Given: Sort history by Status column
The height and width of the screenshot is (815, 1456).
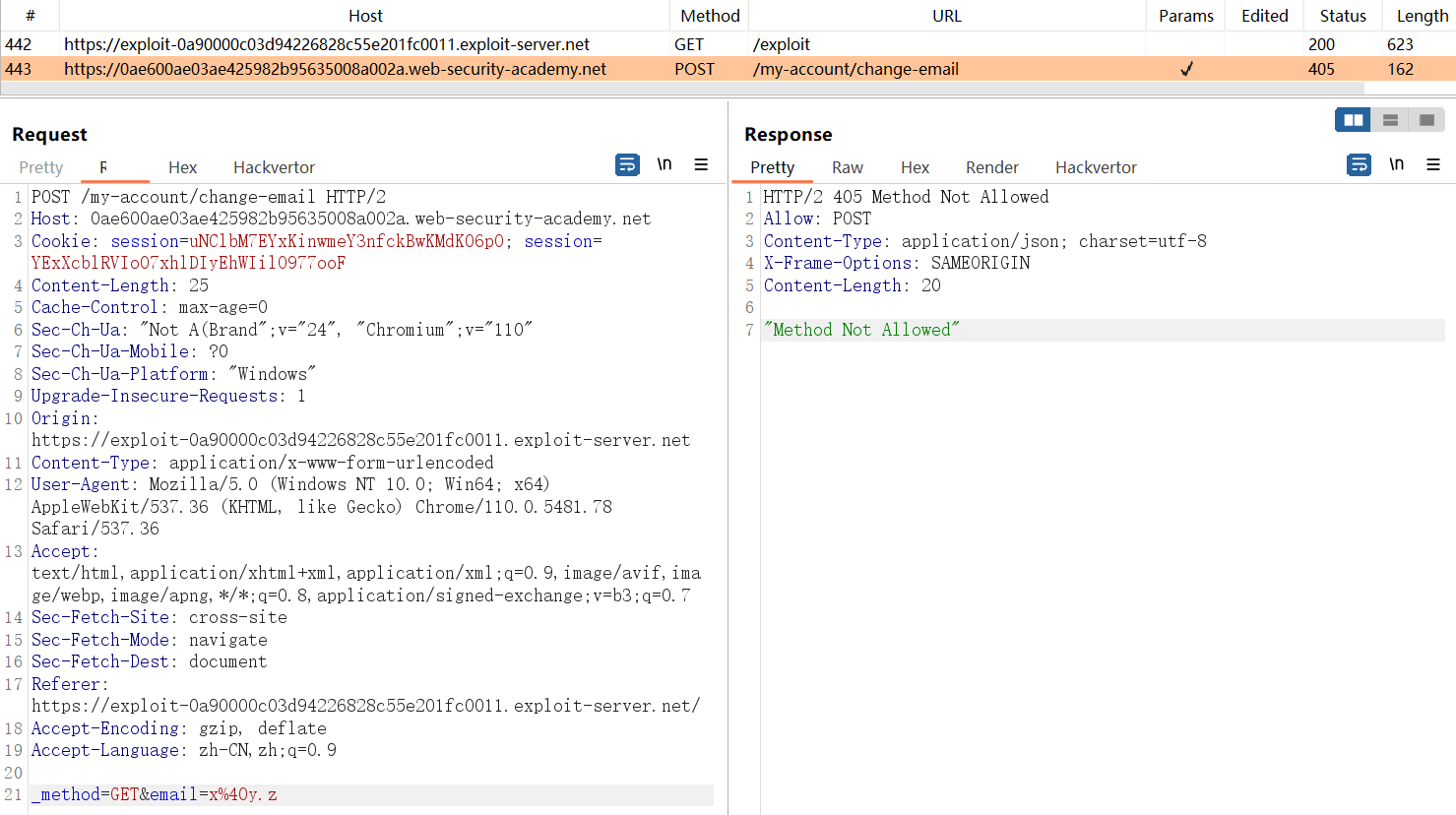Looking at the screenshot, I should [1343, 16].
